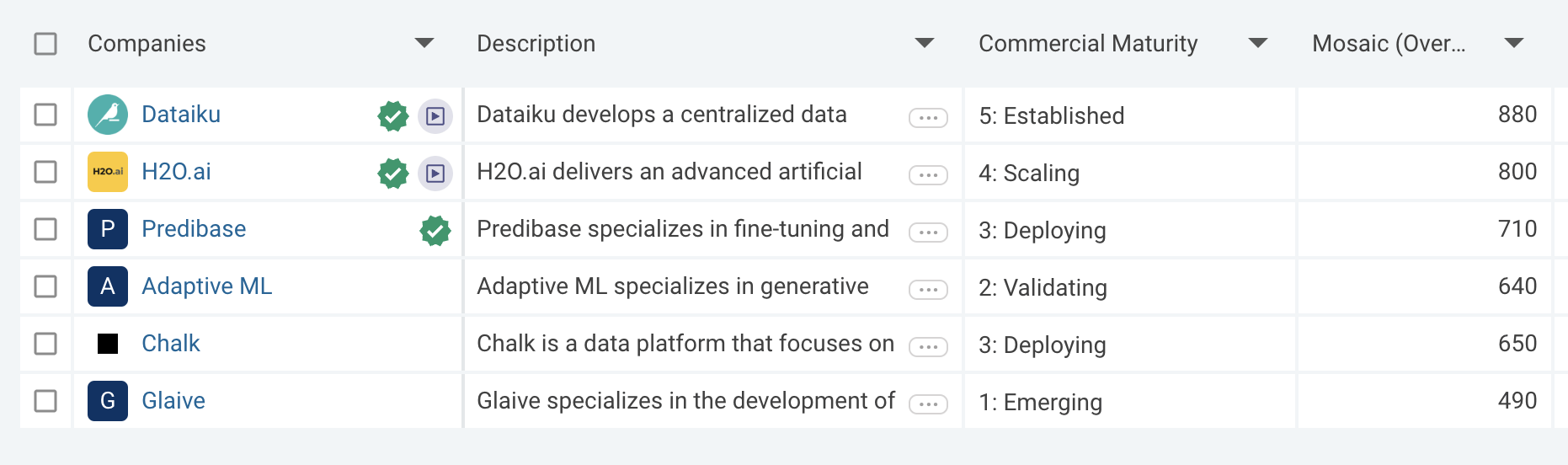The width and height of the screenshot is (1568, 465).
Task: Click the Glaive 'G' avatar icon
Action: coord(108,401)
